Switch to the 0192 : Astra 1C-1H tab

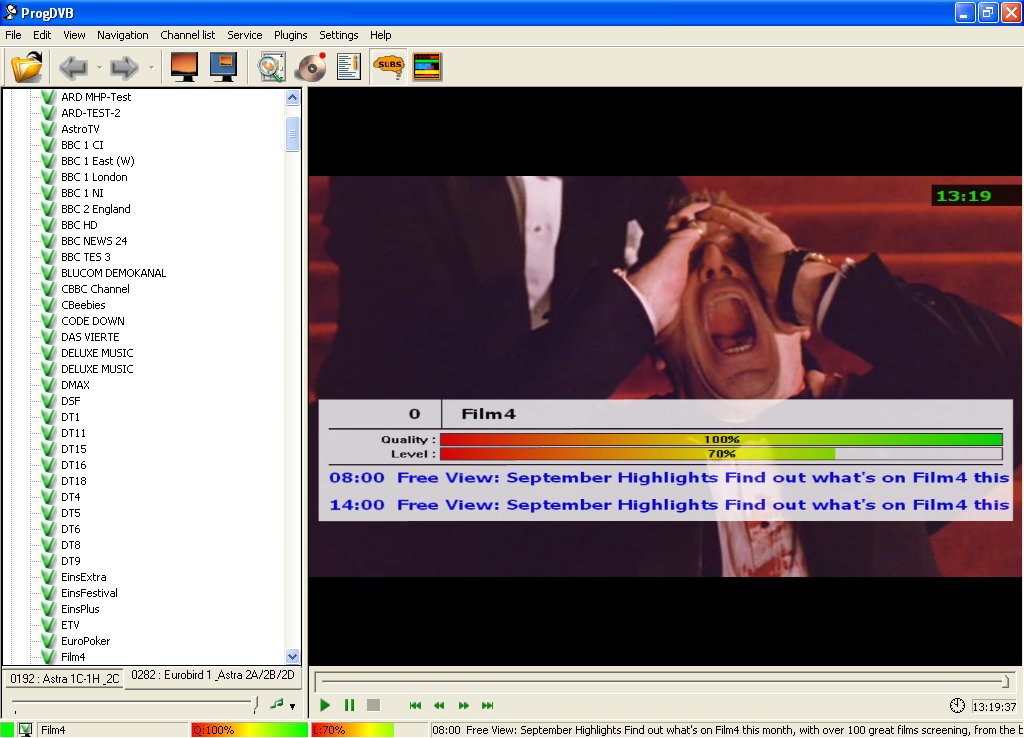click(65, 679)
